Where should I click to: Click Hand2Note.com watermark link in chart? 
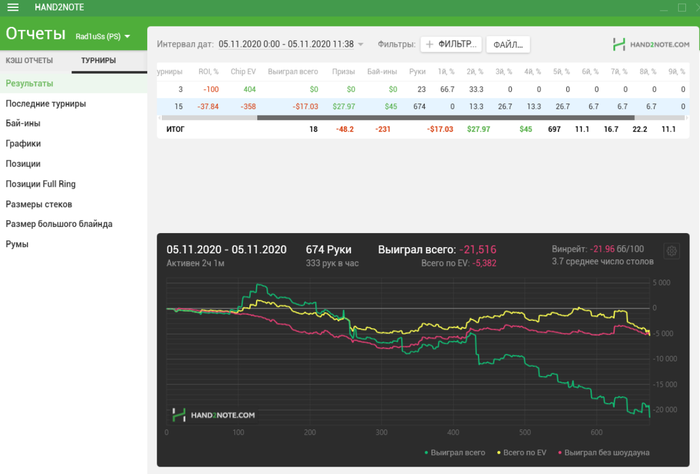[x=214, y=415]
